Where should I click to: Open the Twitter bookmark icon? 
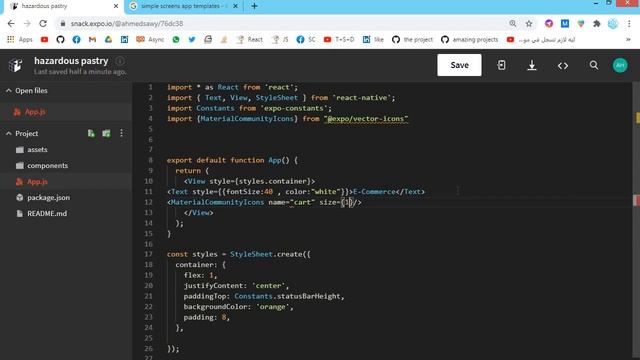[192, 40]
